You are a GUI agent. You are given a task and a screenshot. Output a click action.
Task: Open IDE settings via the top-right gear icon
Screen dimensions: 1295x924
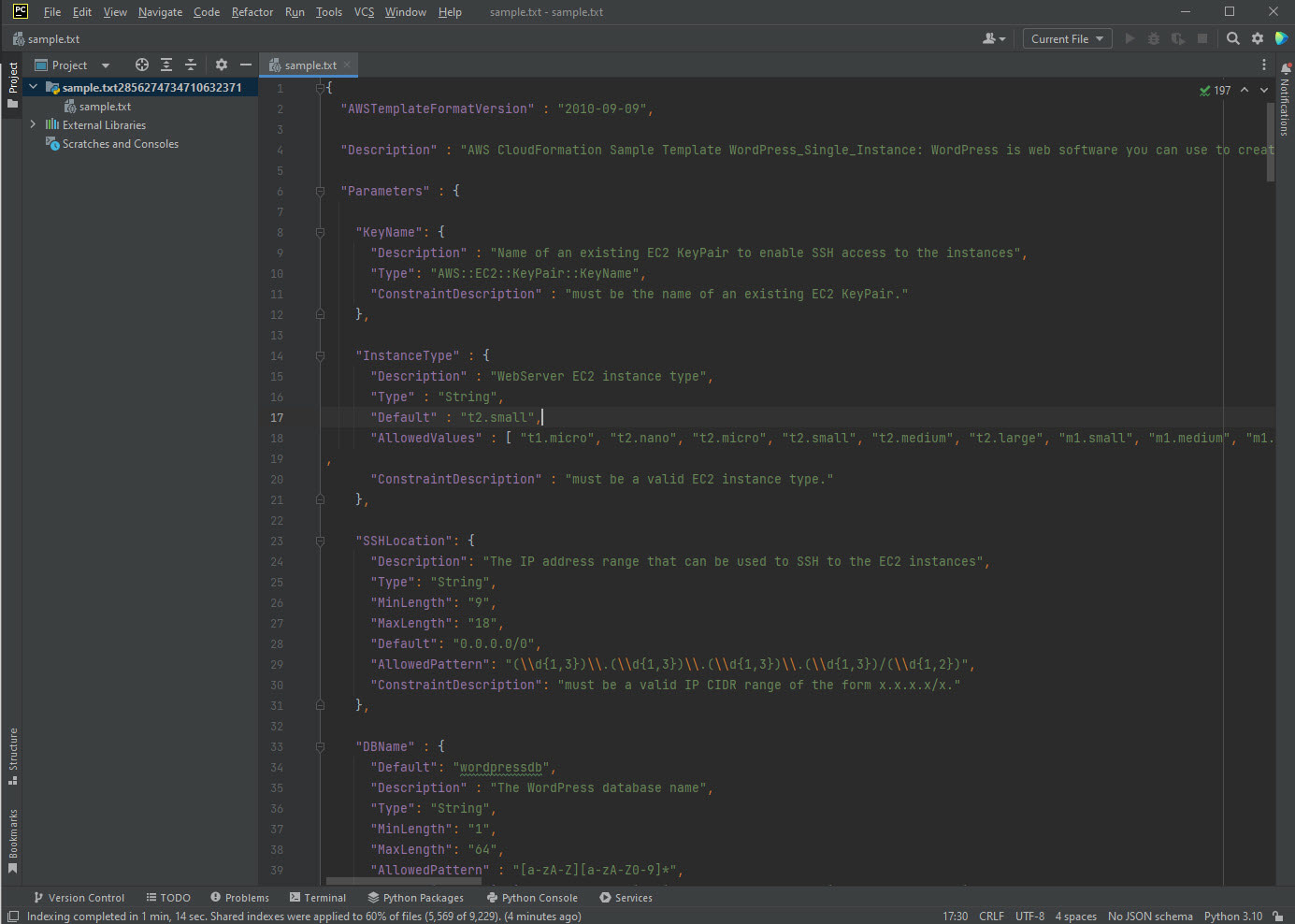click(x=1258, y=38)
